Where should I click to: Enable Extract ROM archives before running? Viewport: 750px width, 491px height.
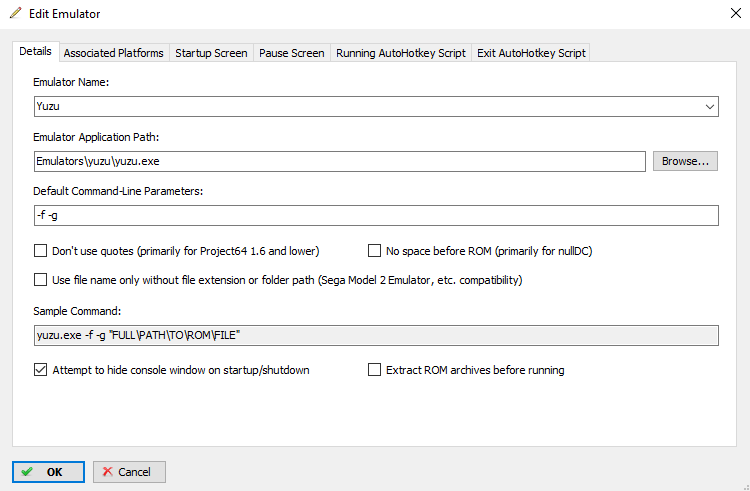375,370
